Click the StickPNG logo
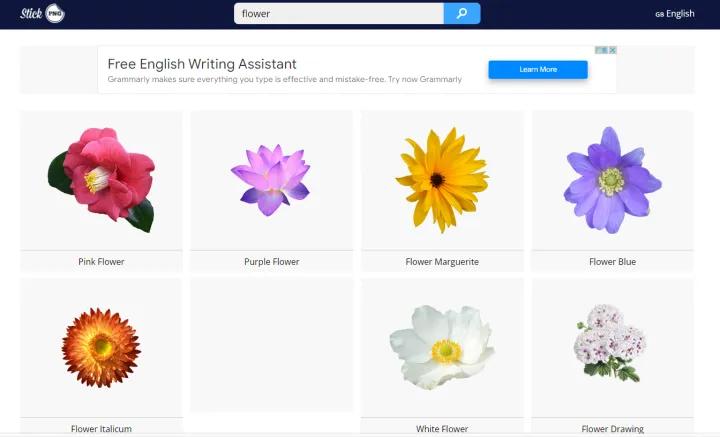720x437 pixels. (42, 13)
